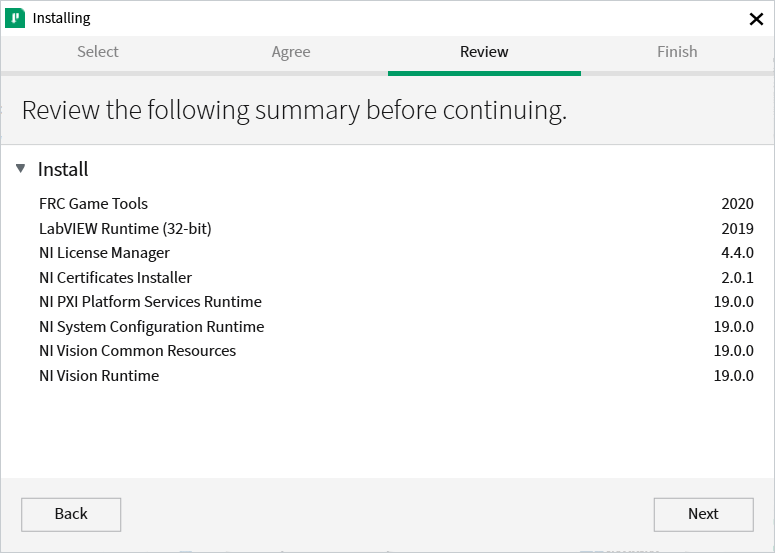
Task: Click version 4.4.0 of License Manager
Action: pos(737,253)
